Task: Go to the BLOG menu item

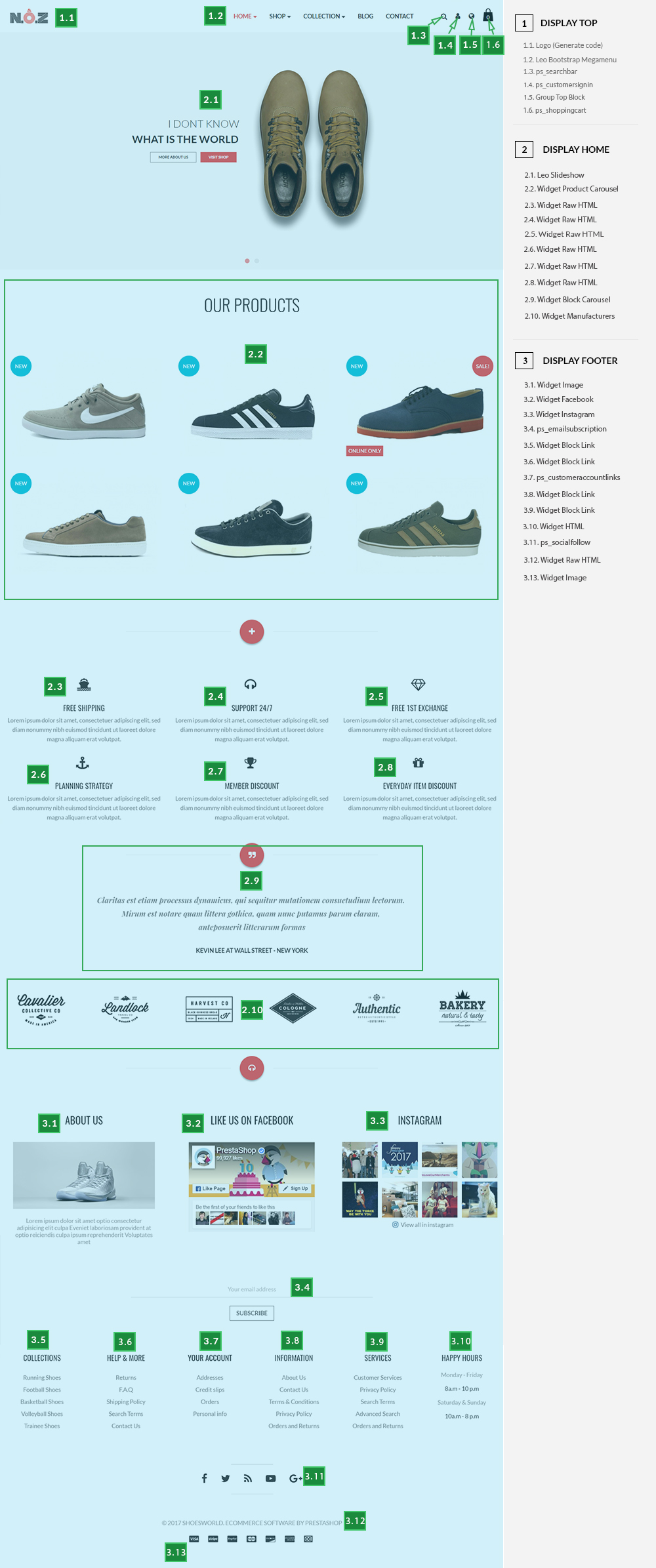Action: pyautogui.click(x=365, y=16)
